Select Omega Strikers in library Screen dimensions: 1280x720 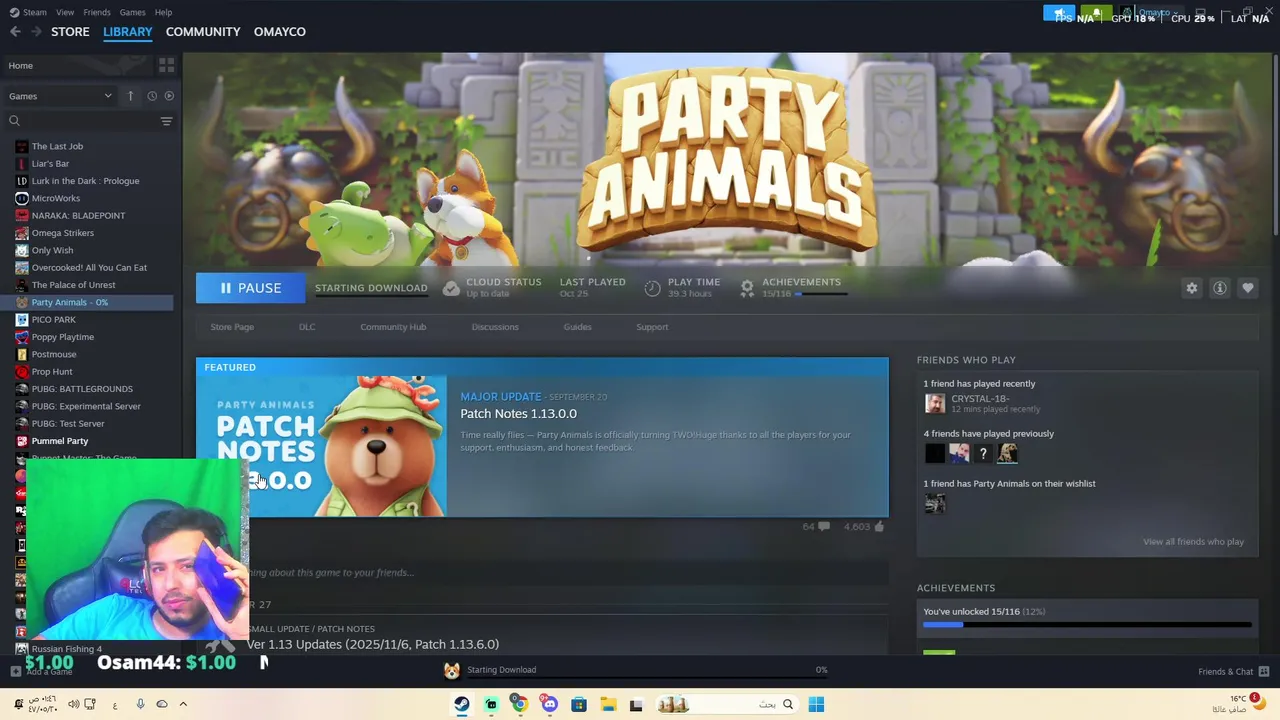click(62, 233)
